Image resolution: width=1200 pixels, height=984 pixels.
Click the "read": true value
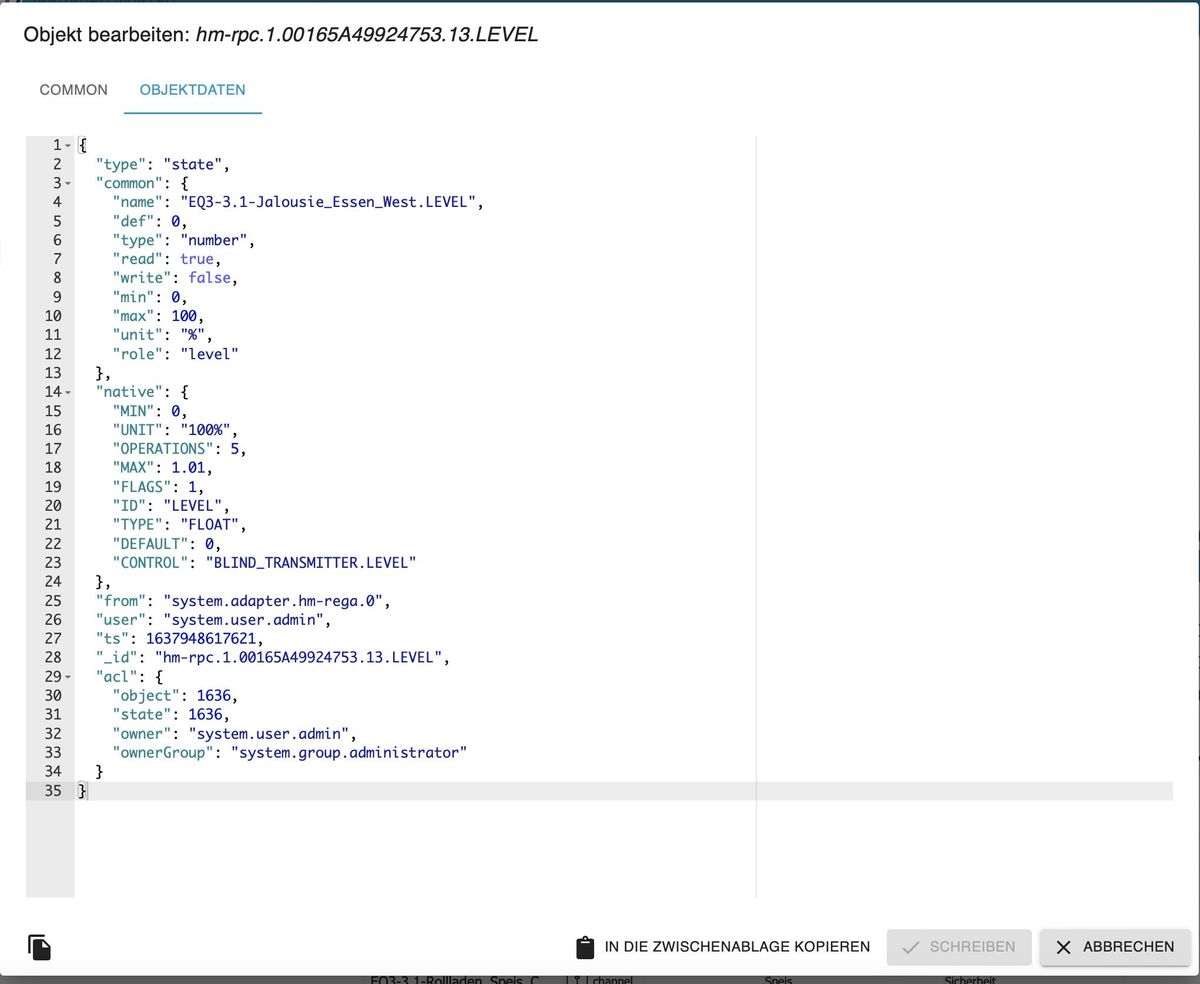(196, 259)
